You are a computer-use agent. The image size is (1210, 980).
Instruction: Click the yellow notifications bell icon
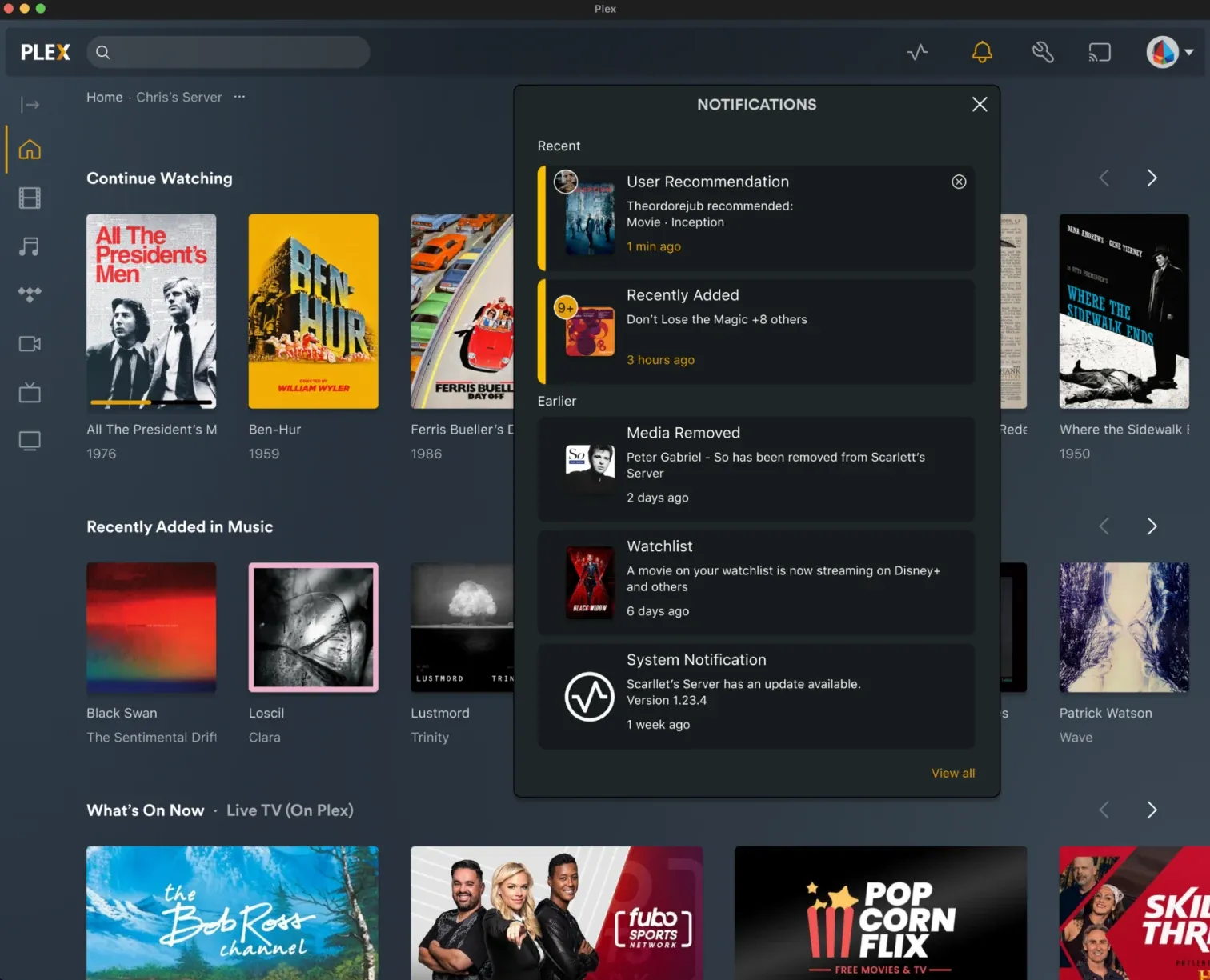click(982, 53)
